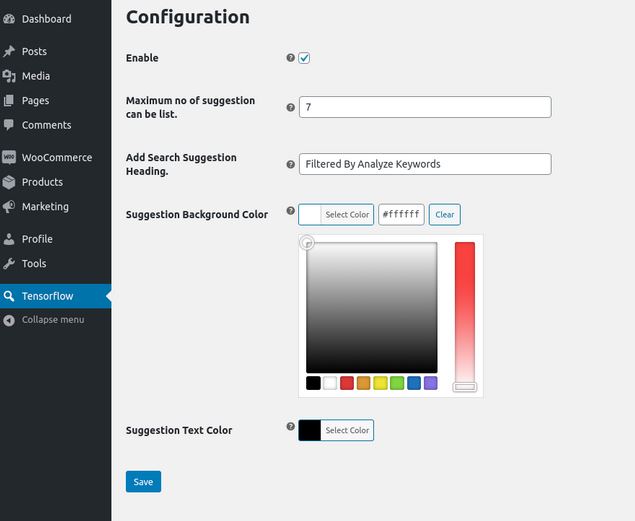Viewport: 635px width, 521px height.
Task: Collapse menu arrow in sidebar
Action: click(9, 320)
